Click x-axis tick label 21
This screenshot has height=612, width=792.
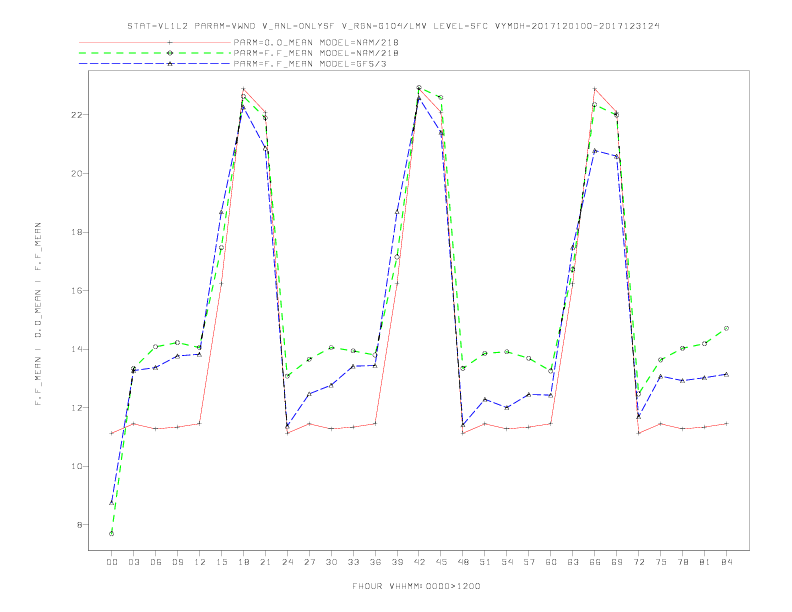click(265, 562)
